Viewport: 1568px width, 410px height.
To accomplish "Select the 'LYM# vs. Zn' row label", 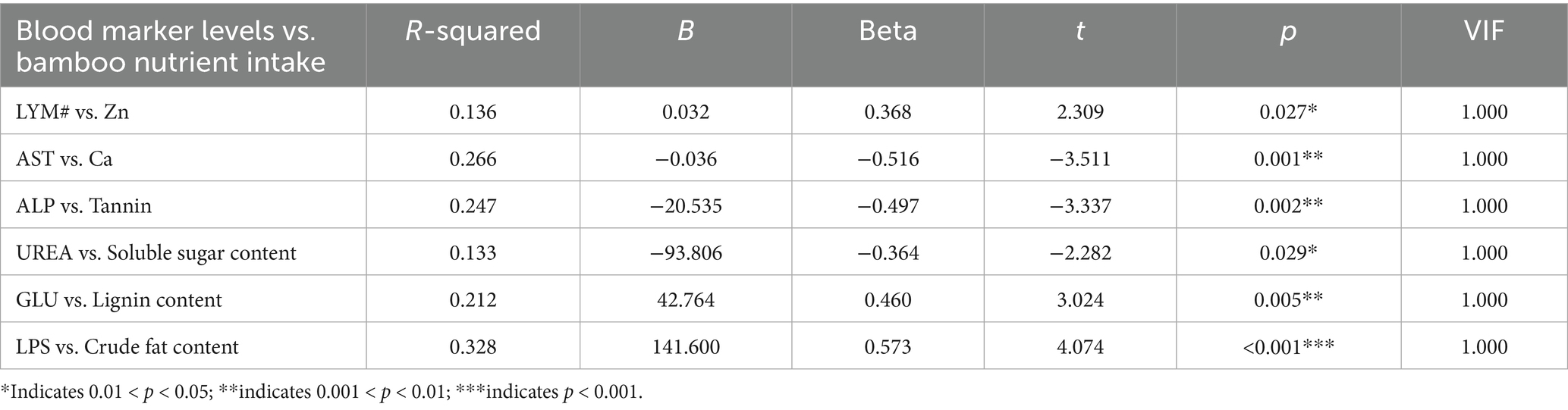I will tap(73, 112).
